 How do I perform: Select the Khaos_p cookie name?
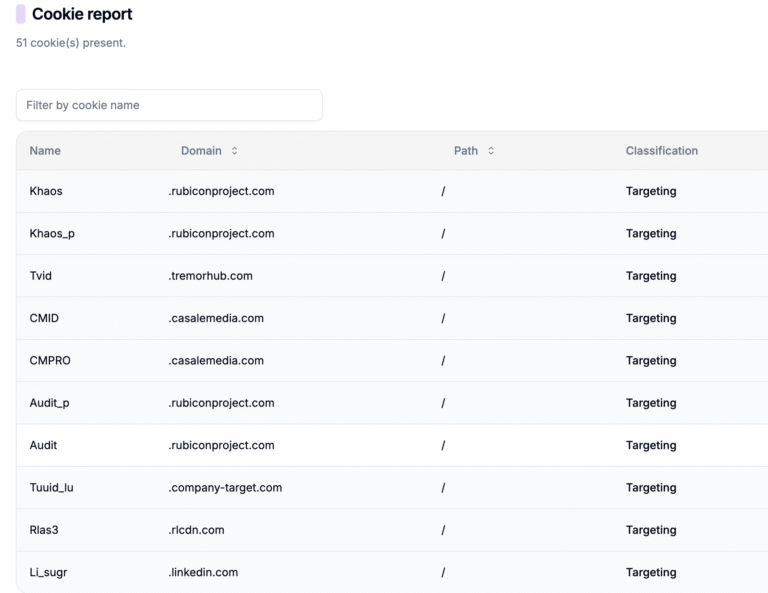point(52,234)
